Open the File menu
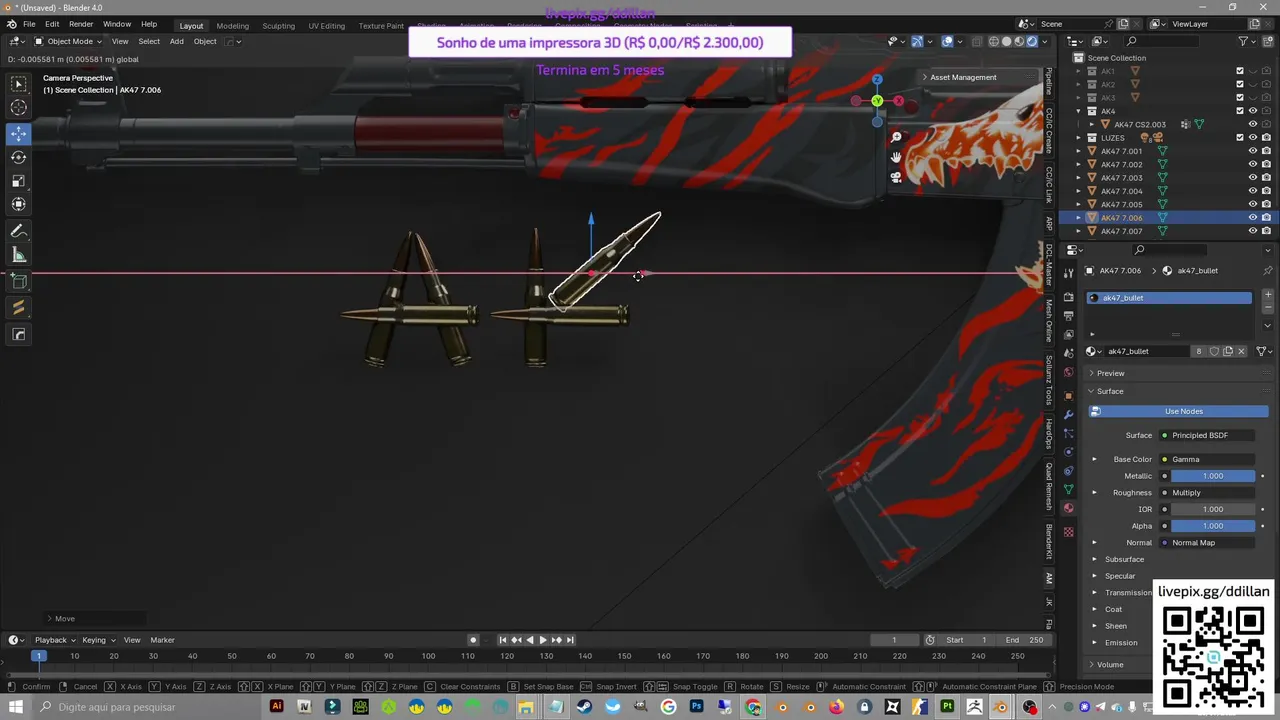Image resolution: width=1280 pixels, height=720 pixels. click(29, 24)
